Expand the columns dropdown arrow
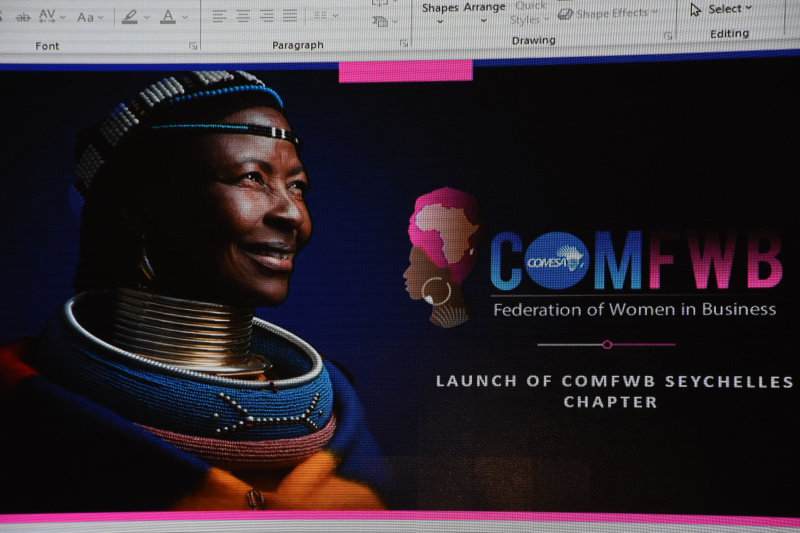This screenshot has height=533, width=800. point(335,16)
